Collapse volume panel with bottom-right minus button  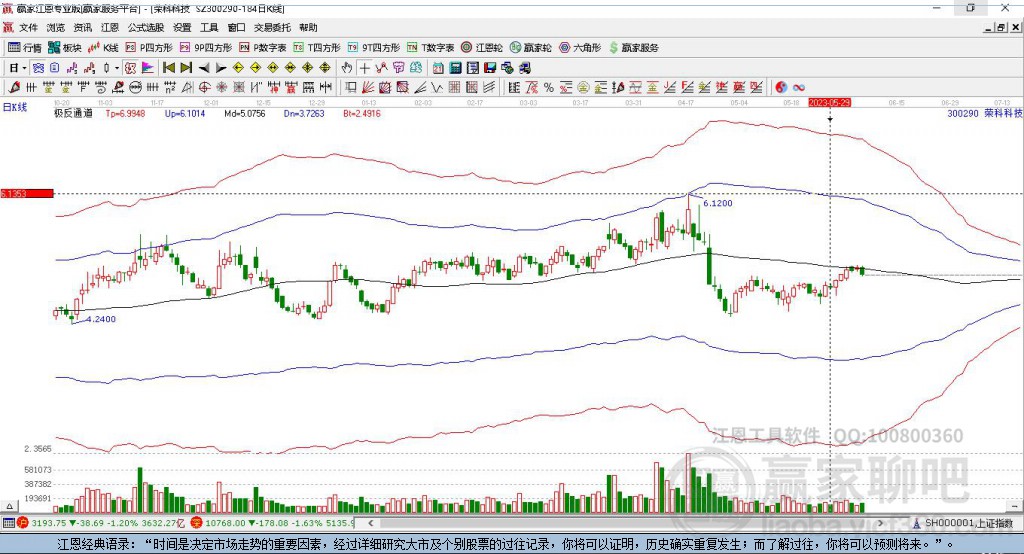(x=1015, y=506)
